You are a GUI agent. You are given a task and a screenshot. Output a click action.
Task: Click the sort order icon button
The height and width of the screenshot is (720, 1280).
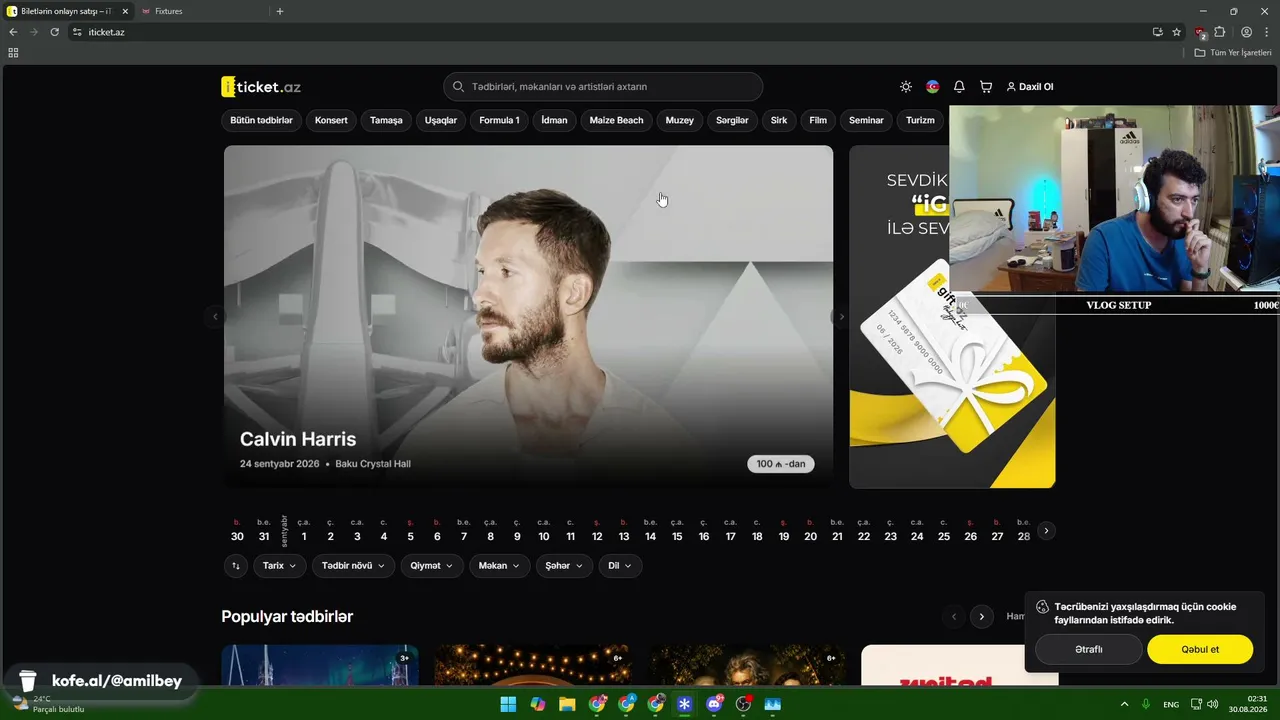pyautogui.click(x=236, y=566)
